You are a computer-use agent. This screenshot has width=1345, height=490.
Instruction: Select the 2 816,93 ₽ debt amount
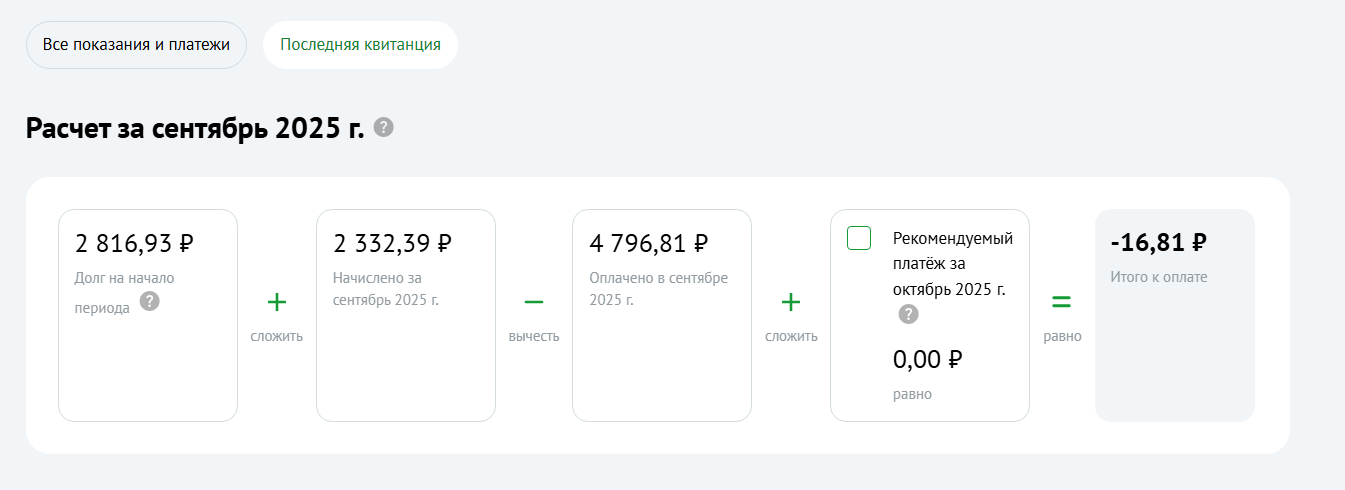click(135, 243)
